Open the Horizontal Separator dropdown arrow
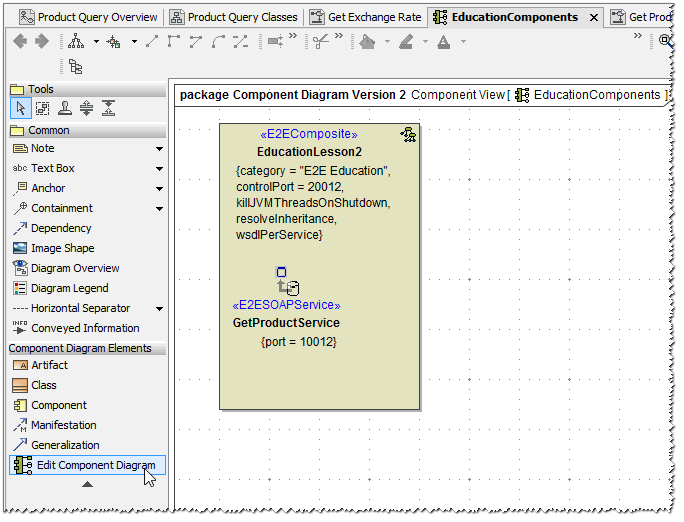This screenshot has width=684, height=522. [159, 309]
